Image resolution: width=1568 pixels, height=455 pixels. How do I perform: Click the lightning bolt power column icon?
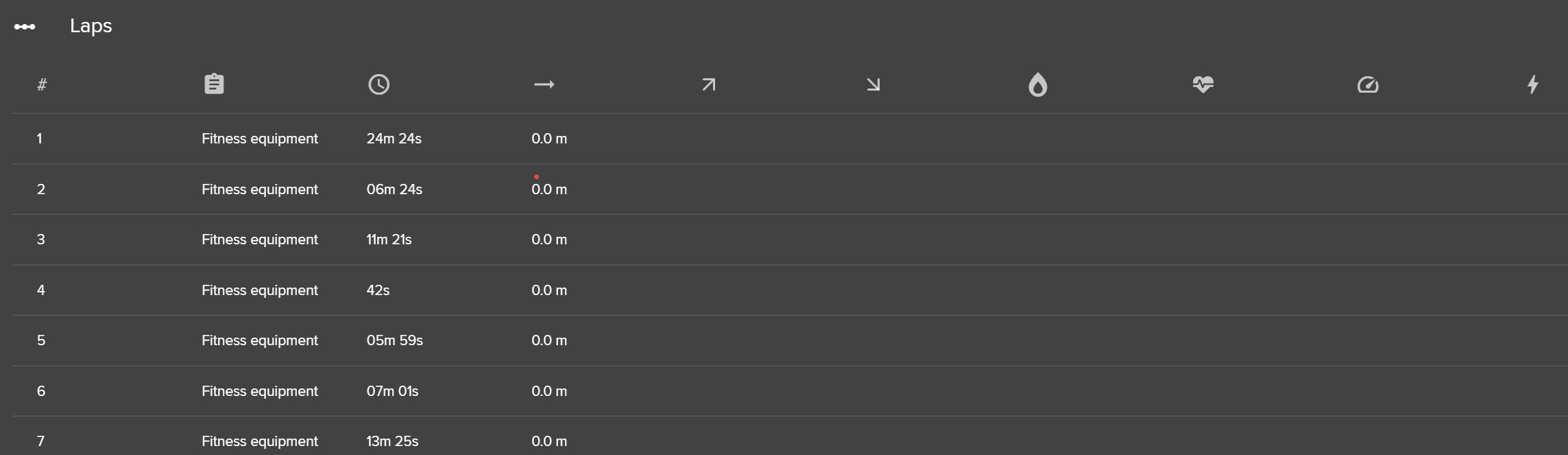click(x=1532, y=84)
